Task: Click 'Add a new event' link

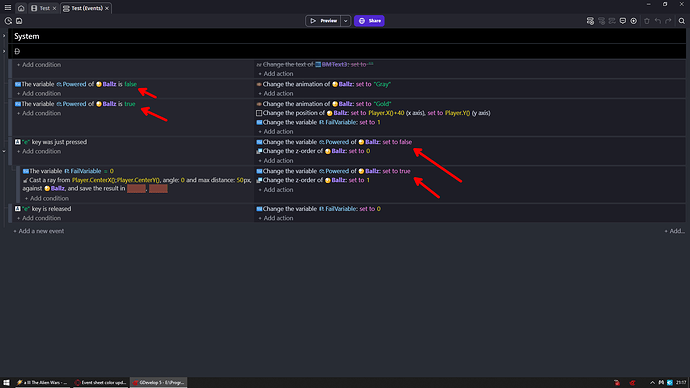Action: tap(39, 231)
